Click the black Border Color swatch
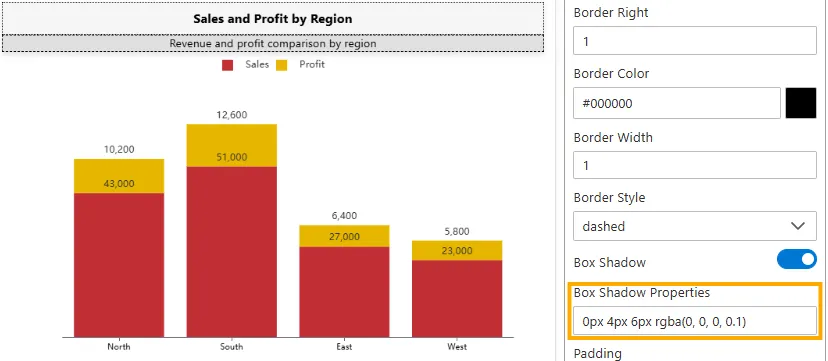The image size is (828, 361). pos(801,103)
